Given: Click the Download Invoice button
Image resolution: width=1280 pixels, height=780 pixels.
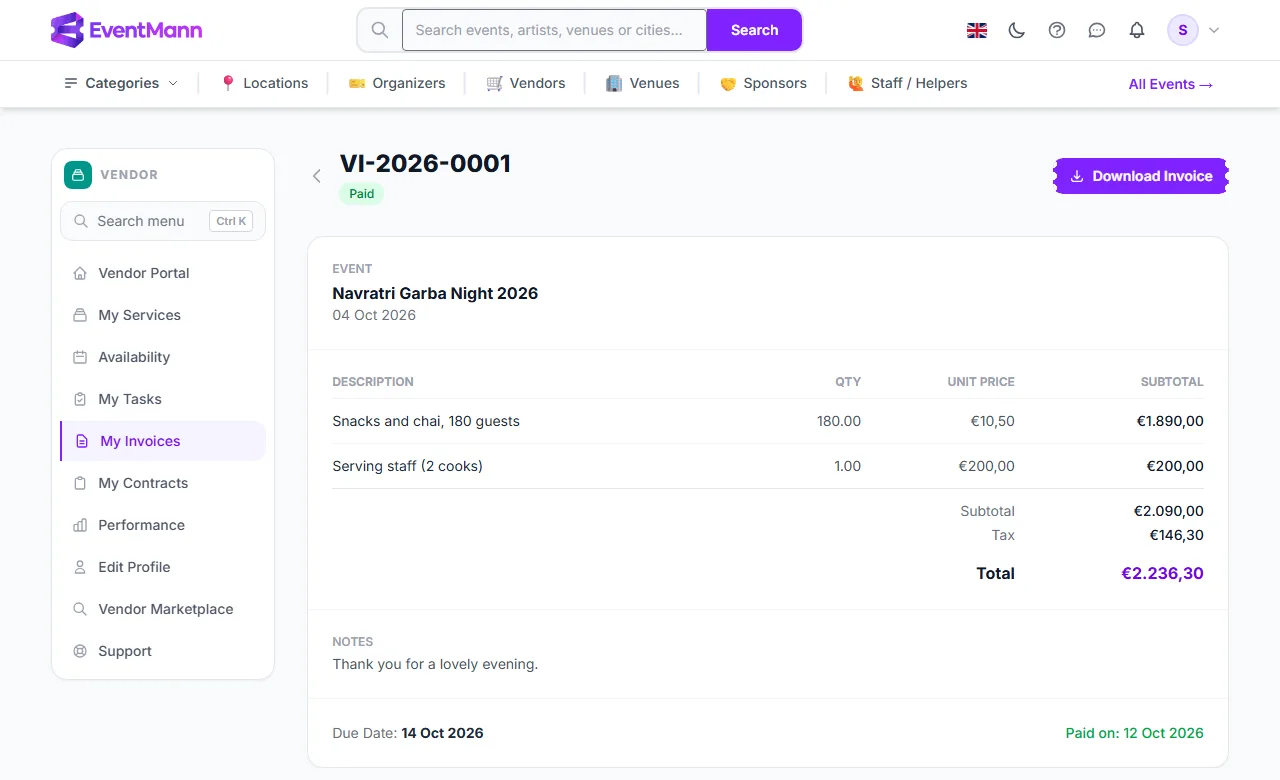Looking at the screenshot, I should point(1141,176).
